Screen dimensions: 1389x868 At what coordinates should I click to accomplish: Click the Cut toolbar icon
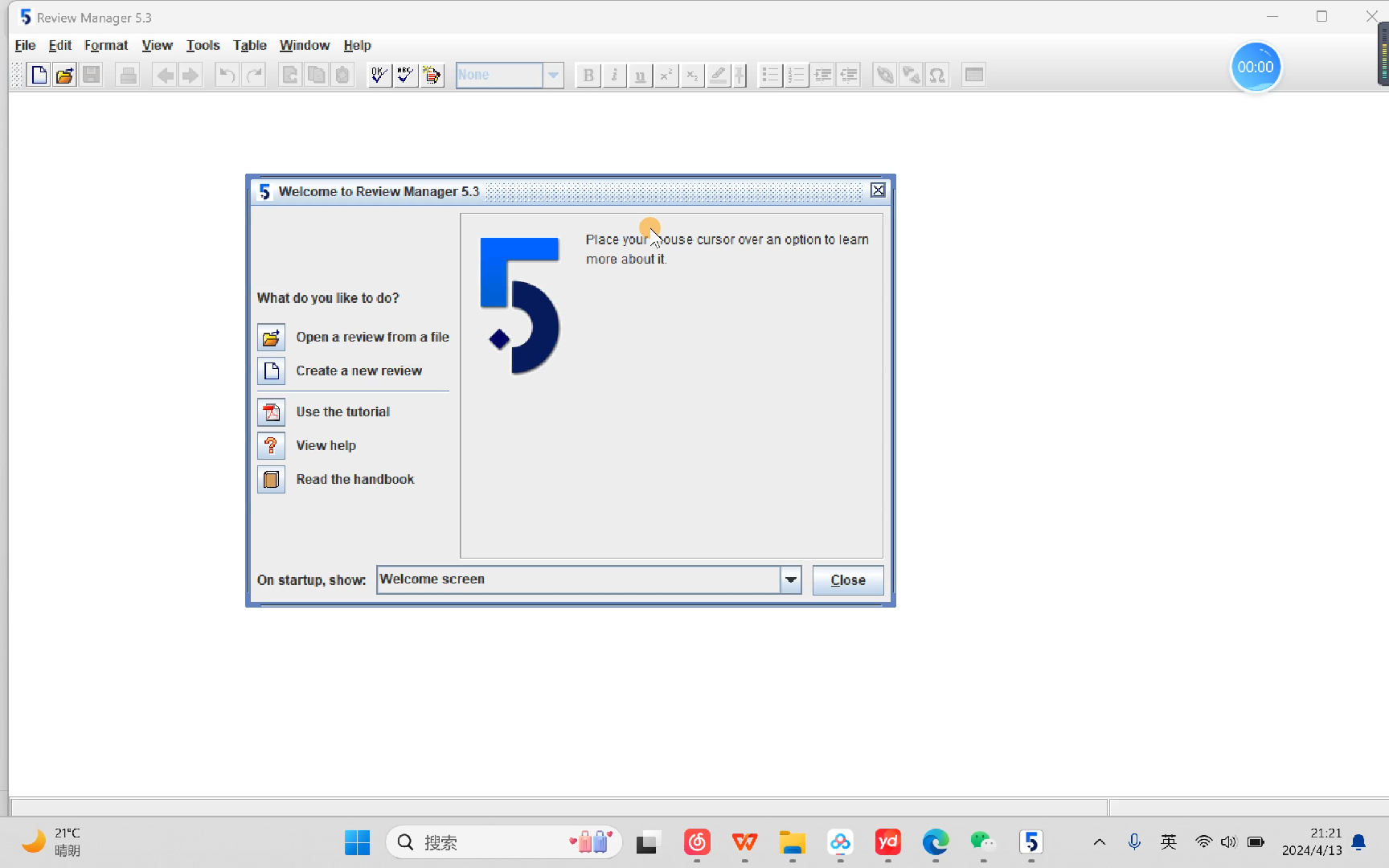pyautogui.click(x=290, y=75)
